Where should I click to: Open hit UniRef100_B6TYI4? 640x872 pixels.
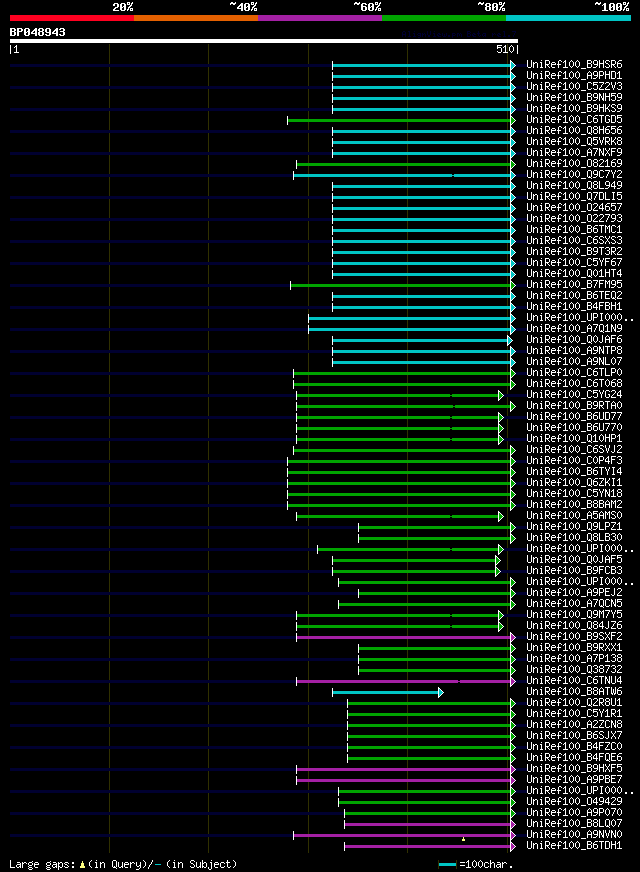tap(574, 472)
